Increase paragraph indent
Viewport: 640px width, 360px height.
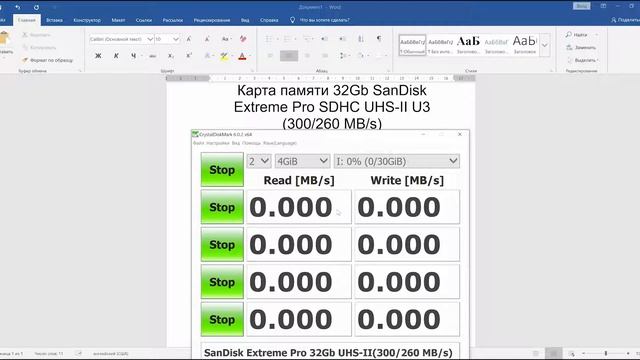[342, 39]
